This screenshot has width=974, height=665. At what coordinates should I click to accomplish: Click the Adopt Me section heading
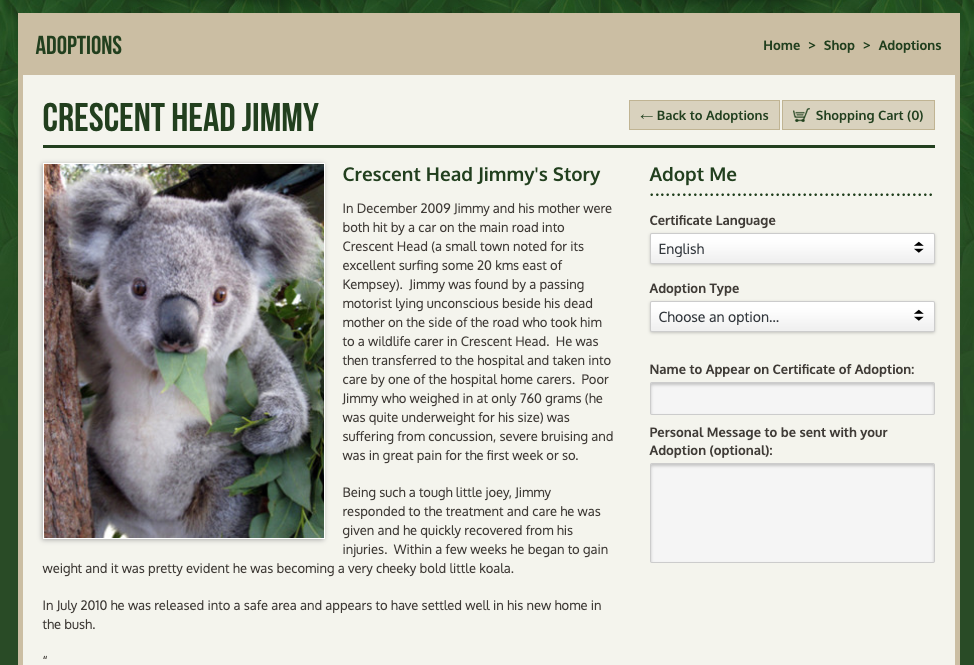click(692, 174)
